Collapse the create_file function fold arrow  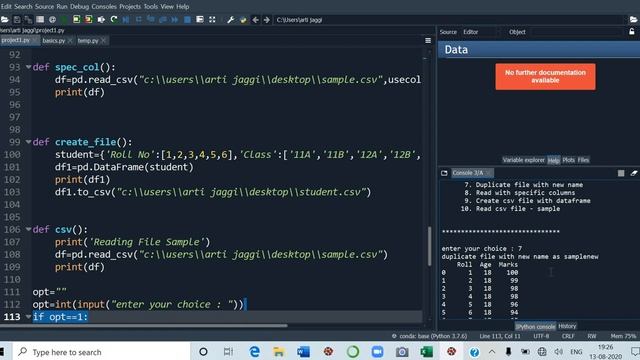(x=28, y=142)
